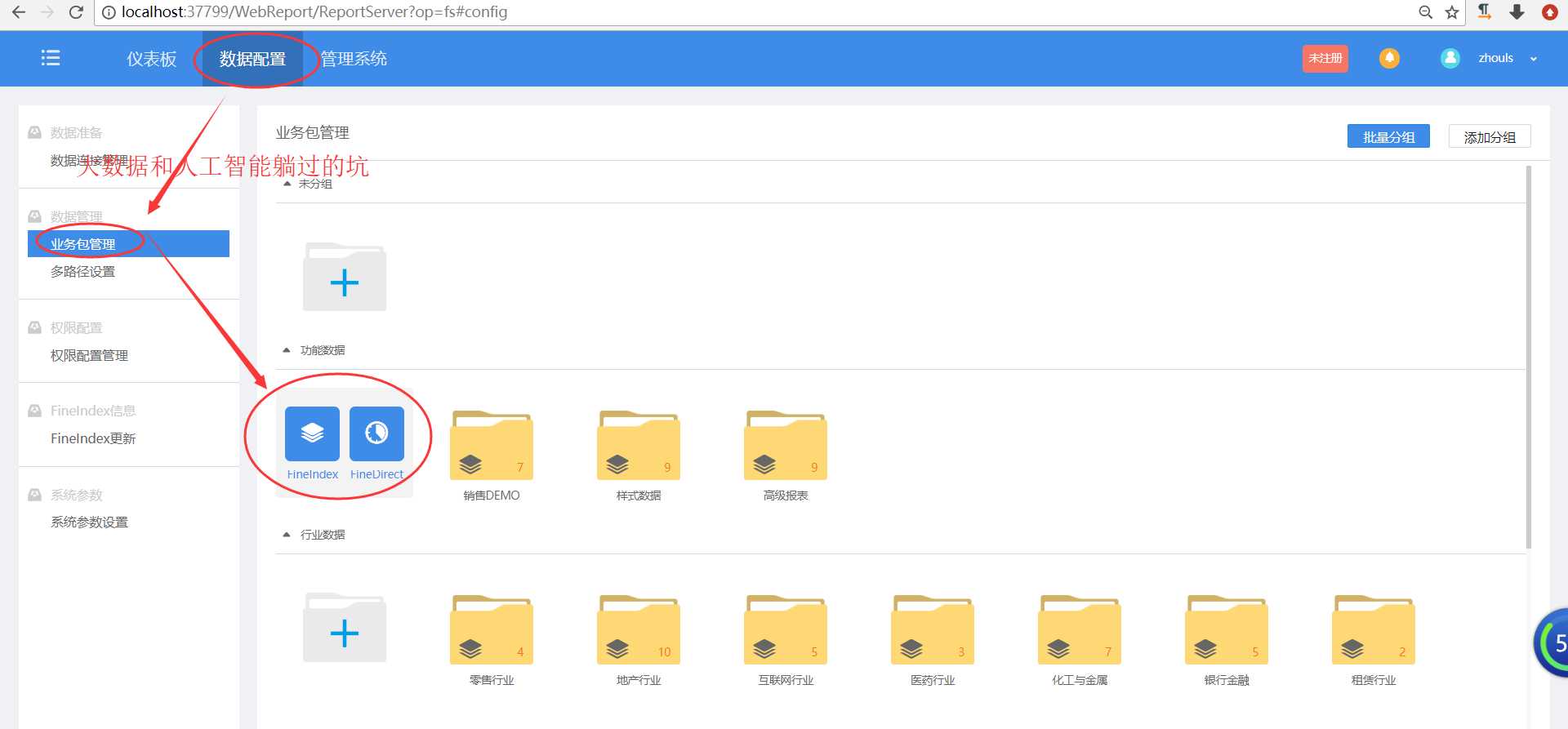Open the 租赁行业 folder

tap(1374, 629)
